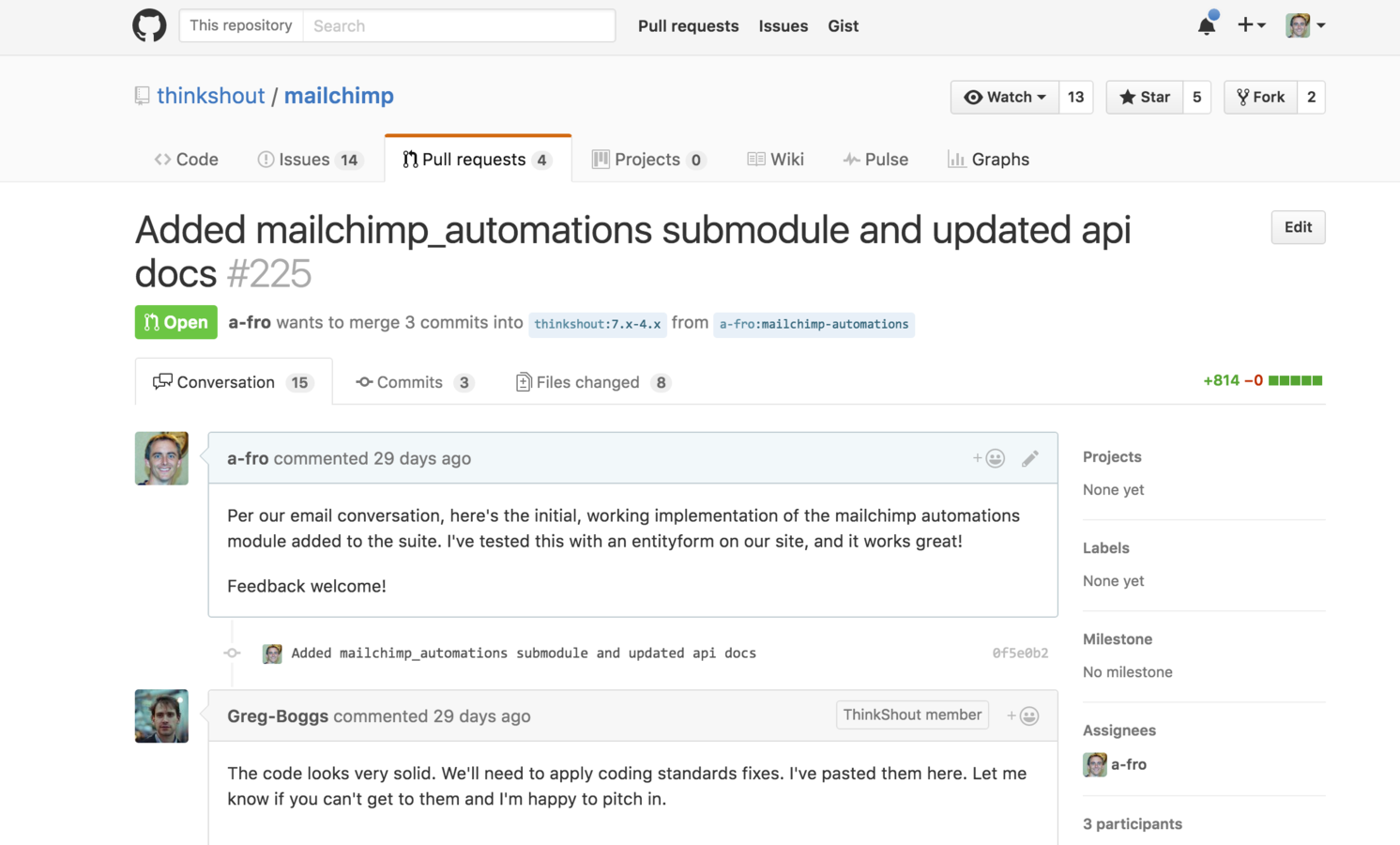Image resolution: width=1400 pixels, height=845 pixels.
Task: Click the green diffstat blocks
Action: coord(1295,380)
